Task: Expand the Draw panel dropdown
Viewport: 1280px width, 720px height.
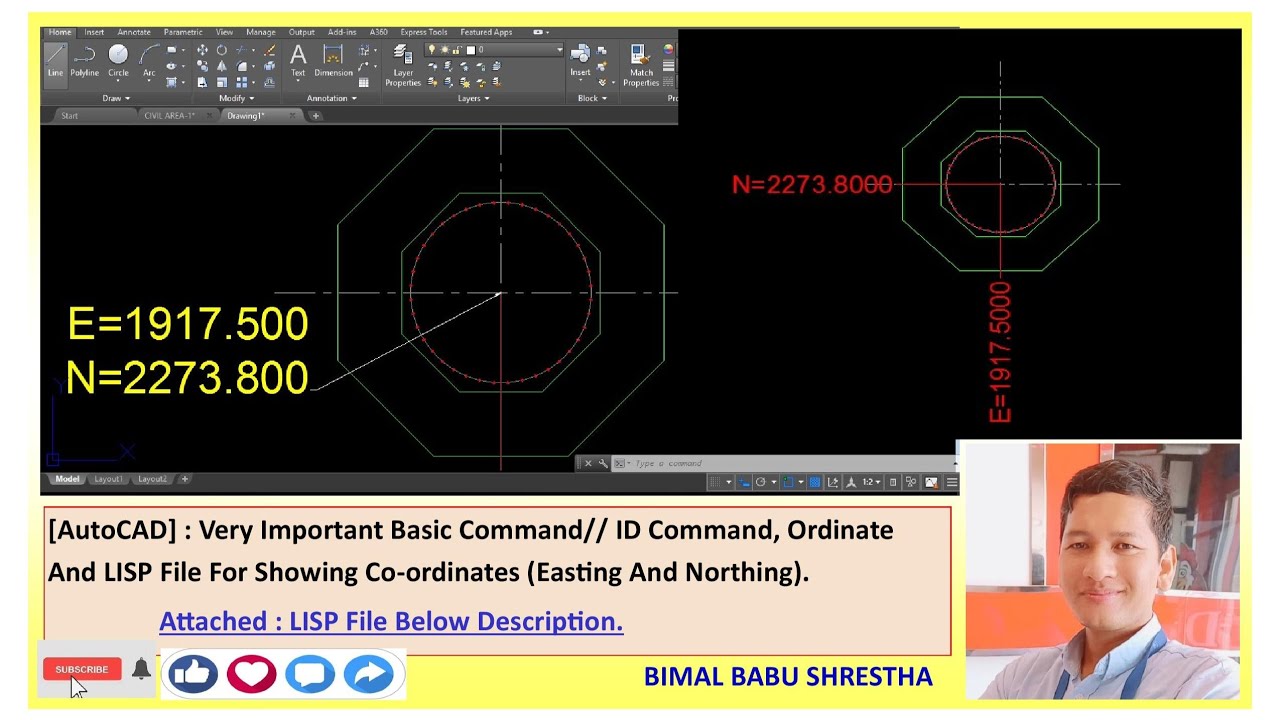Action: [116, 98]
